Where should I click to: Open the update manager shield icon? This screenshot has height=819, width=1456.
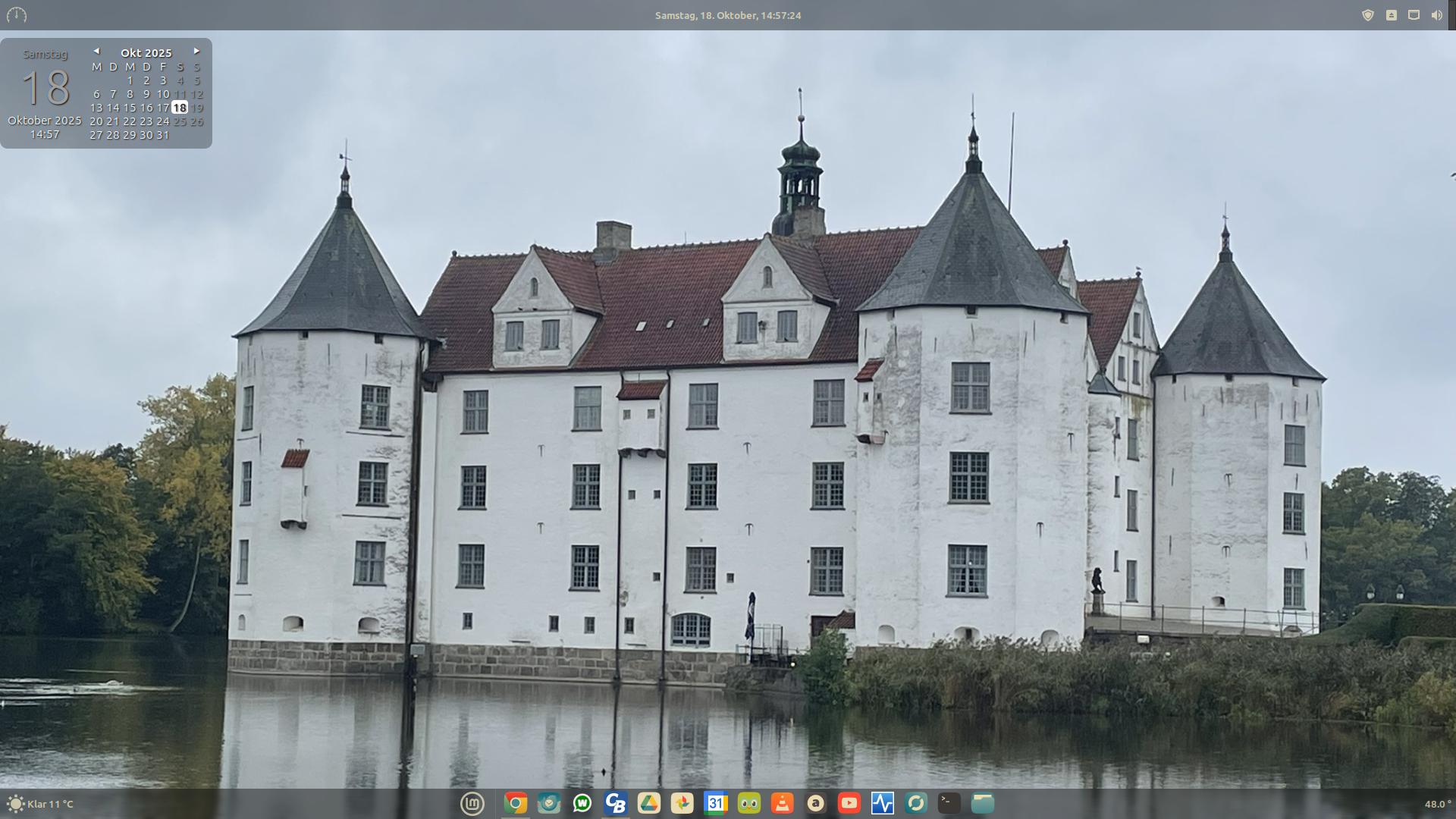pos(1368,15)
